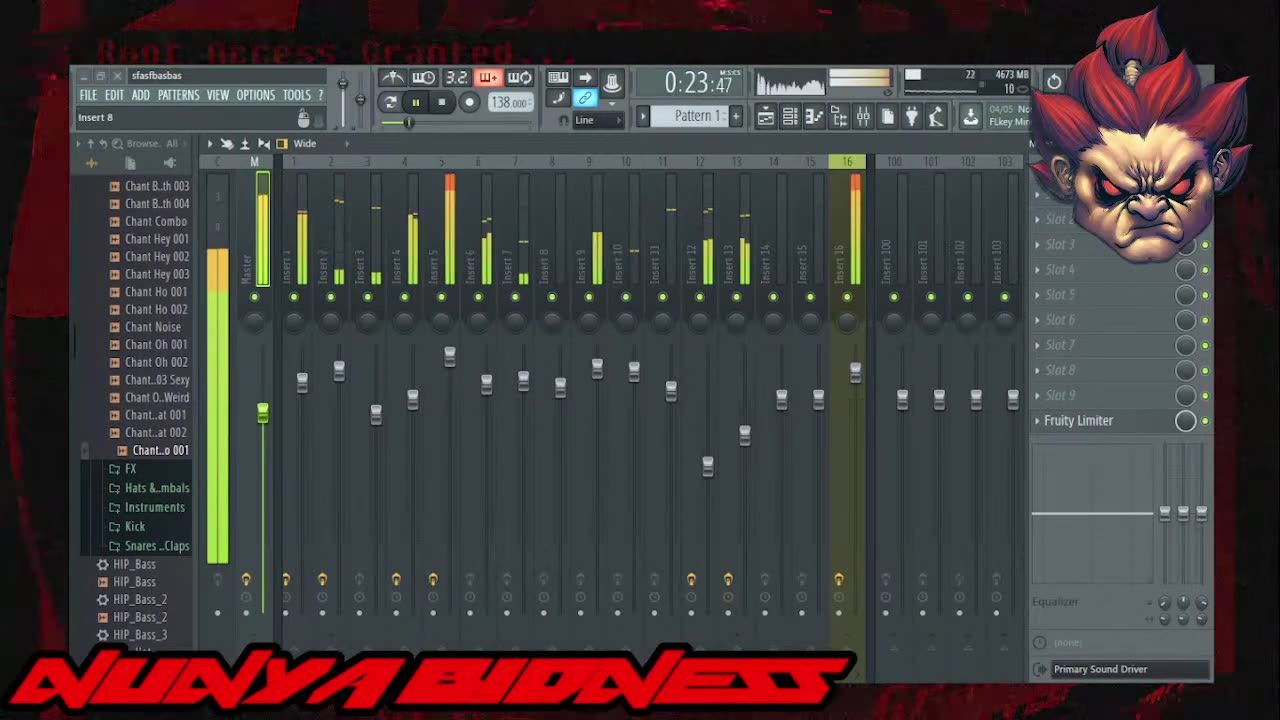Viewport: 1280px width, 720px height.
Task: Mute Insert 5 mixer track
Action: pyautogui.click(x=442, y=297)
